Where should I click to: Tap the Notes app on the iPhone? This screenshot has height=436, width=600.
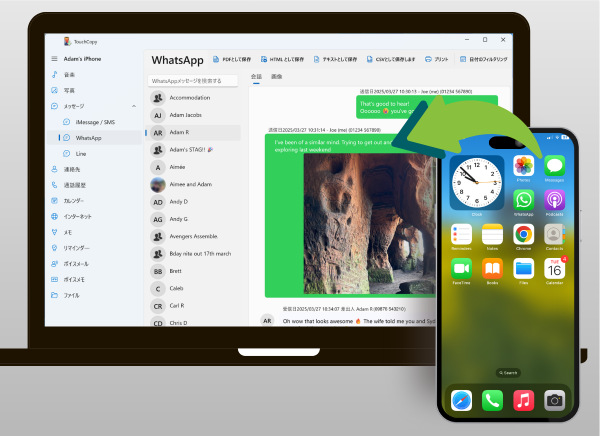(492, 234)
